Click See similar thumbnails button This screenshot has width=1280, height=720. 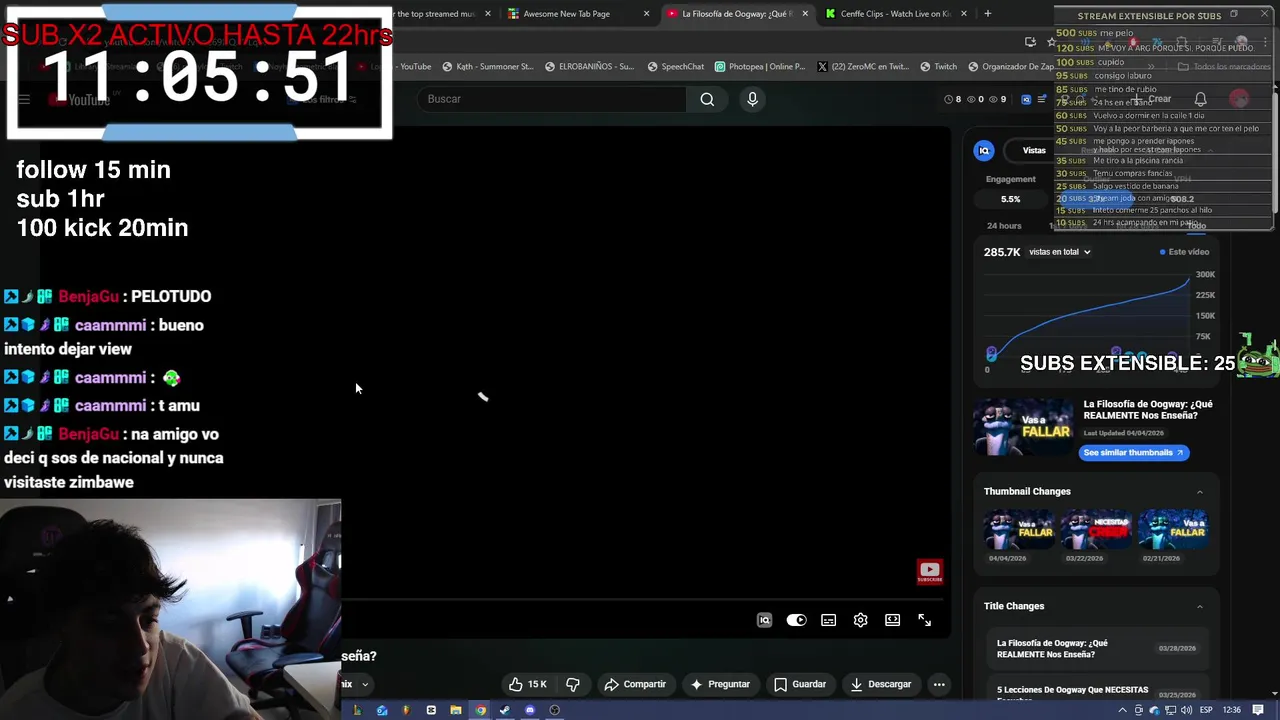pyautogui.click(x=1134, y=452)
